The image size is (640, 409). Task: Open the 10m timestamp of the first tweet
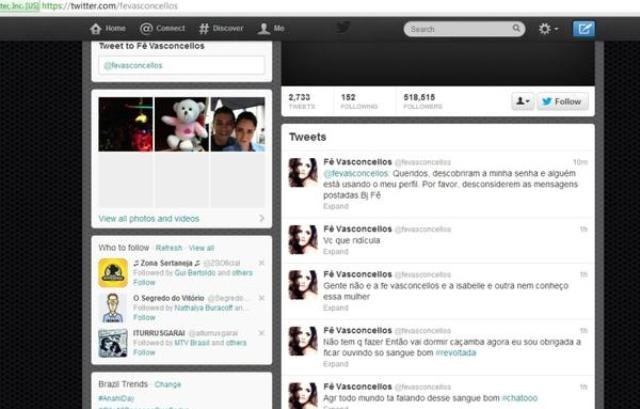pyautogui.click(x=580, y=162)
